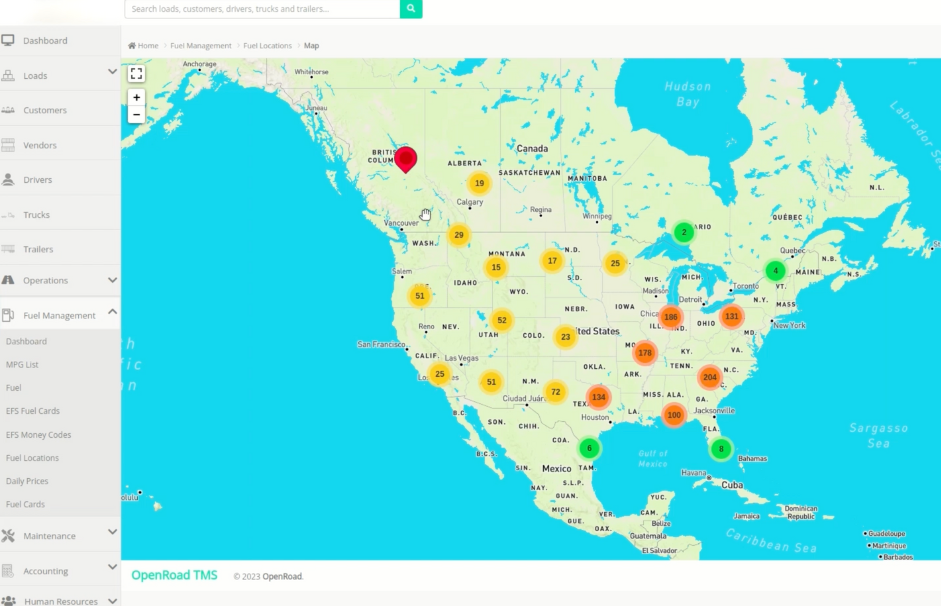
Task: Zoom out on the map
Action: pos(136,115)
